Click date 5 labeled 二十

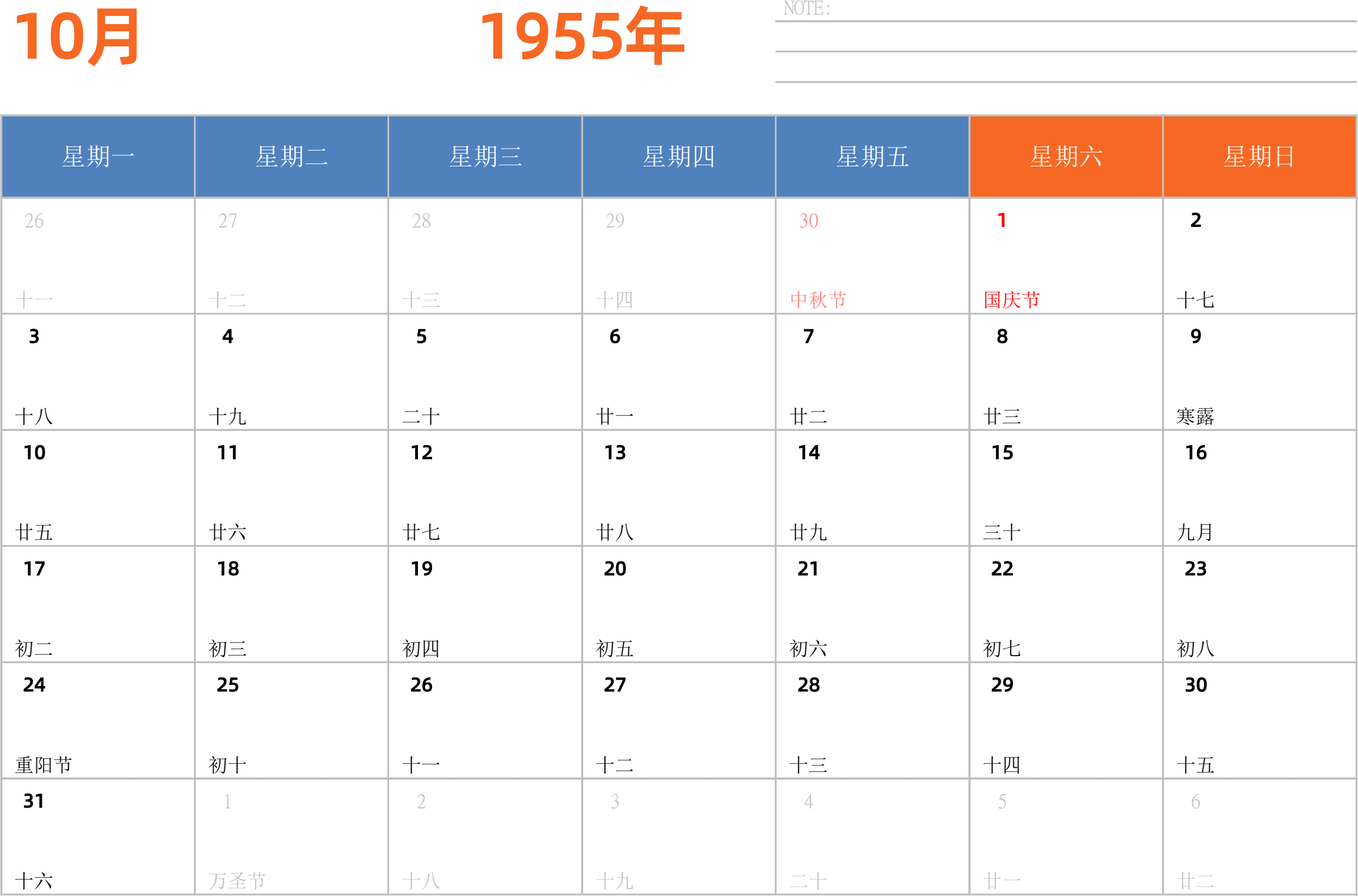point(485,372)
